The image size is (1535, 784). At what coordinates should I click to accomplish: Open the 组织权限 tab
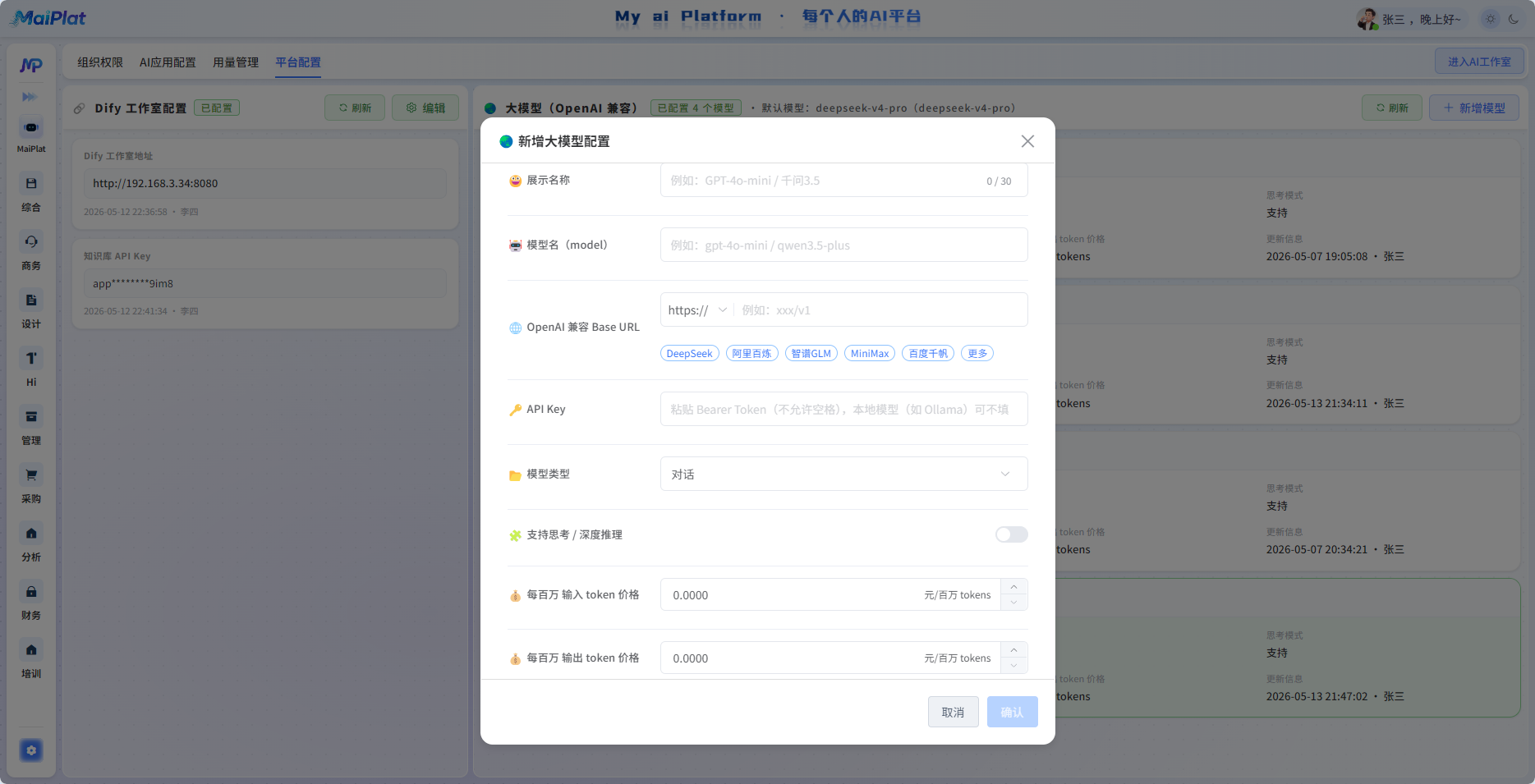tap(100, 62)
